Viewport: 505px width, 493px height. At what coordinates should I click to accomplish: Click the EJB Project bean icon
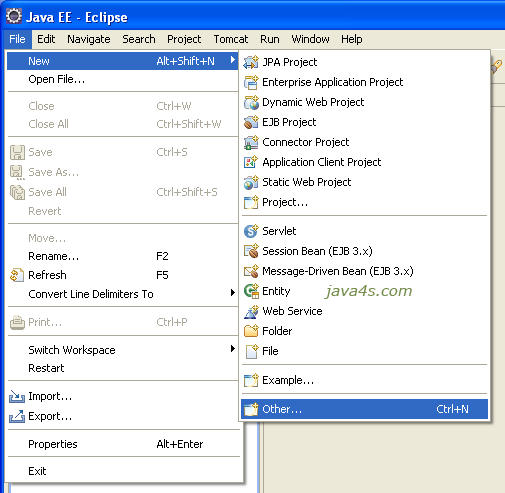[251, 122]
